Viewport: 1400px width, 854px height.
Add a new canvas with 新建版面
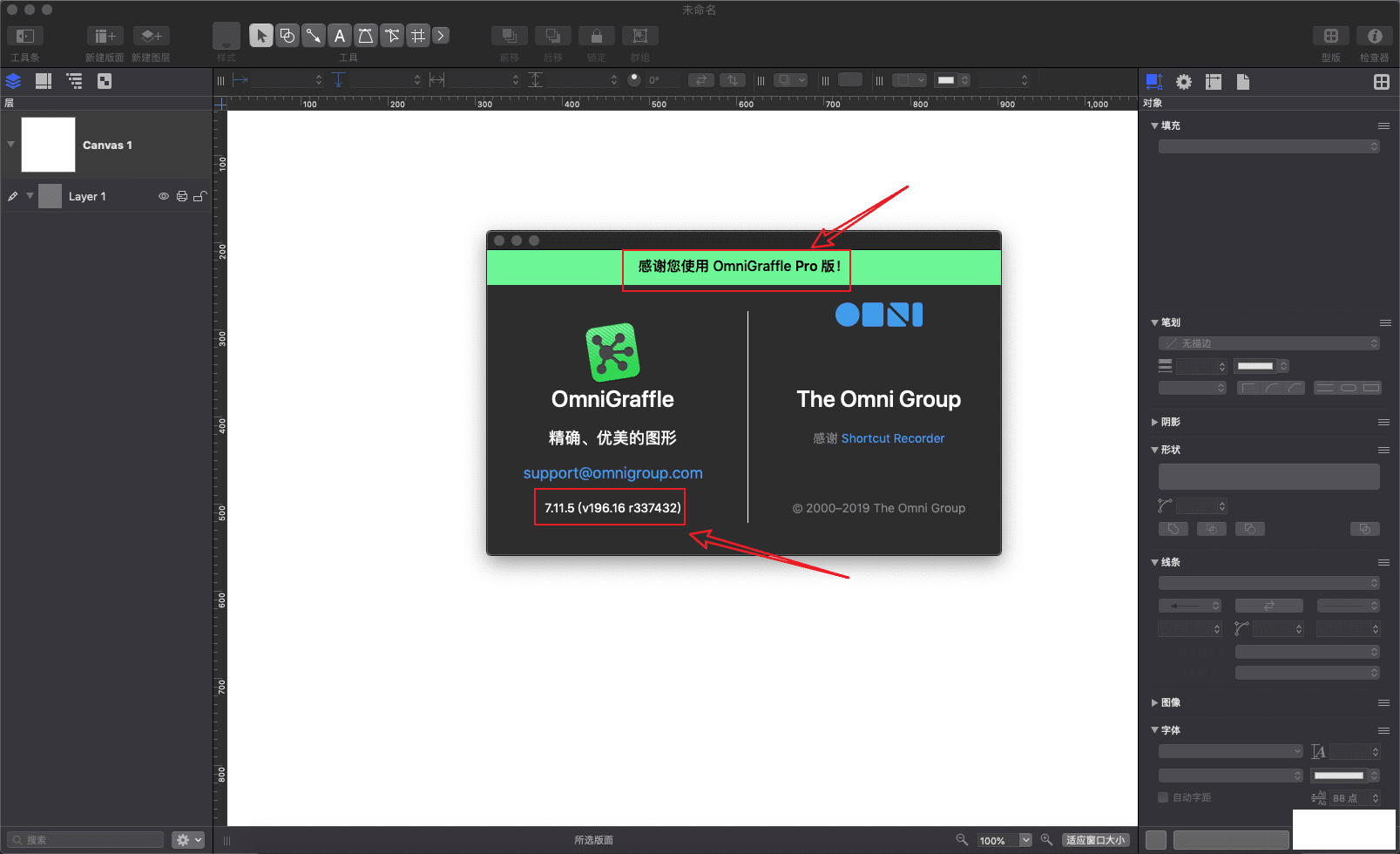105,36
